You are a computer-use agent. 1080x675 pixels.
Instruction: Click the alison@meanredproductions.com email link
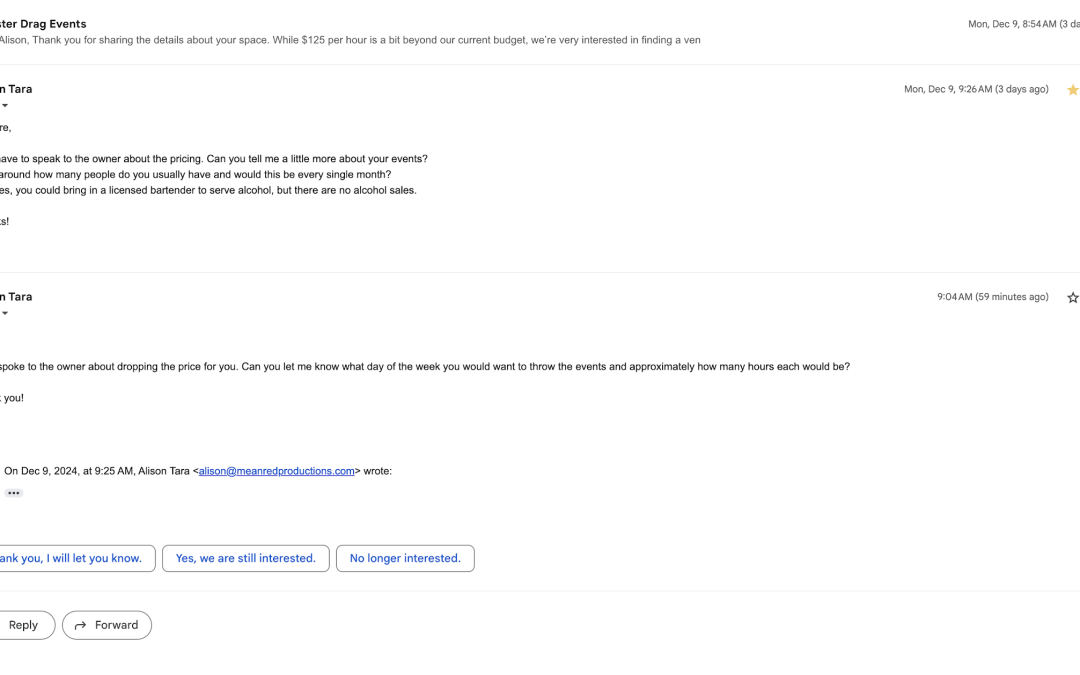pos(276,471)
